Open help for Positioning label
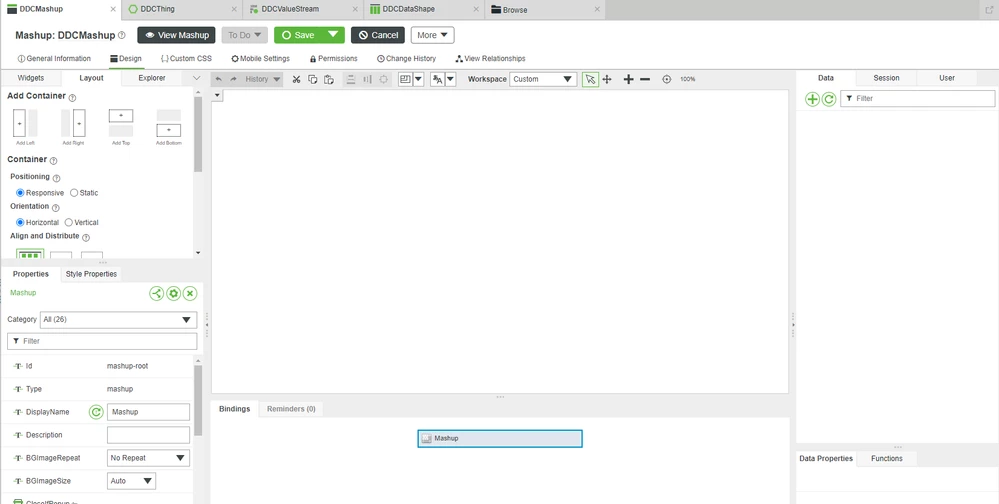This screenshot has height=504, width=999. point(56,178)
